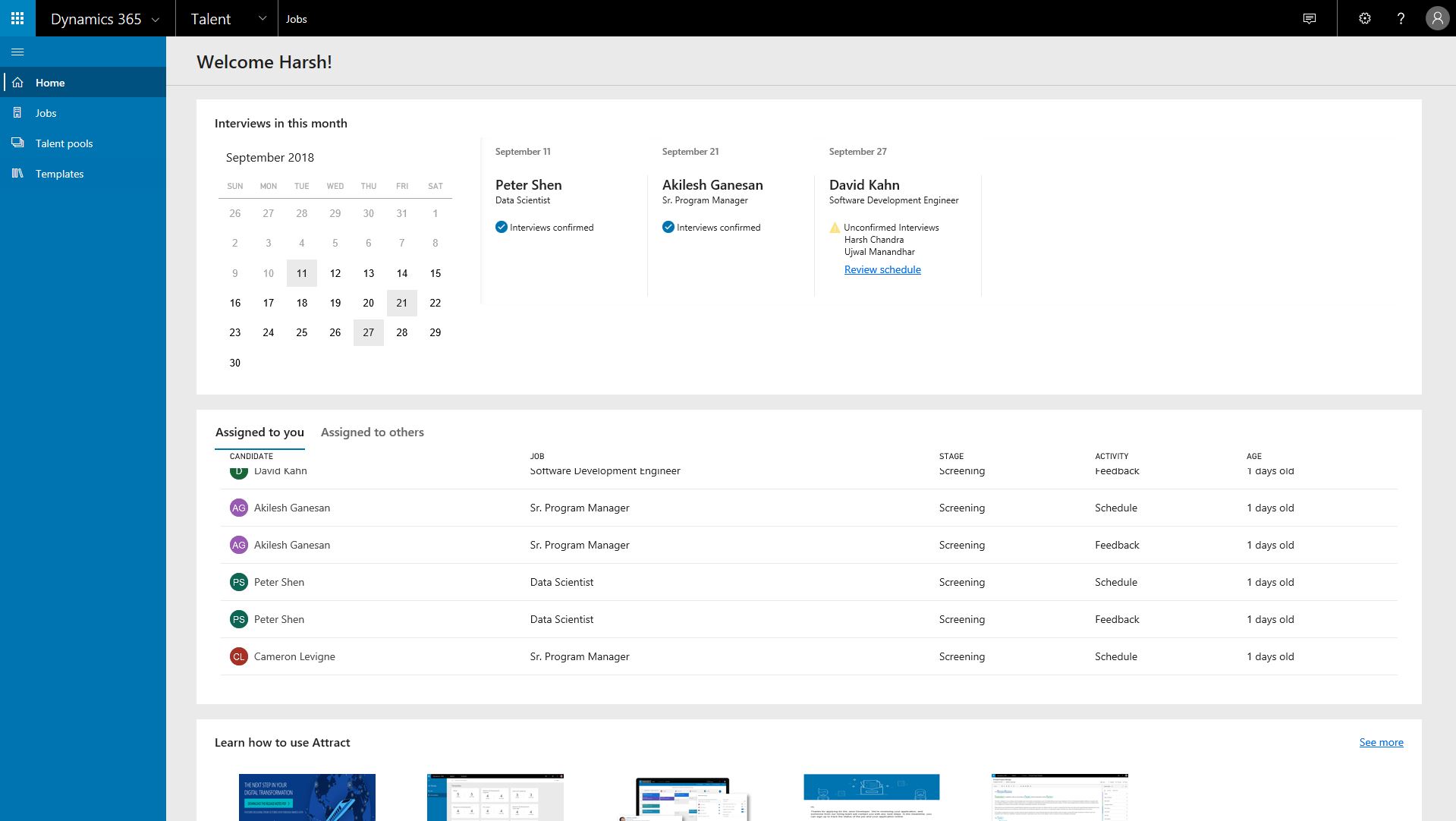
Task: Click the See more link
Action: (x=1381, y=742)
